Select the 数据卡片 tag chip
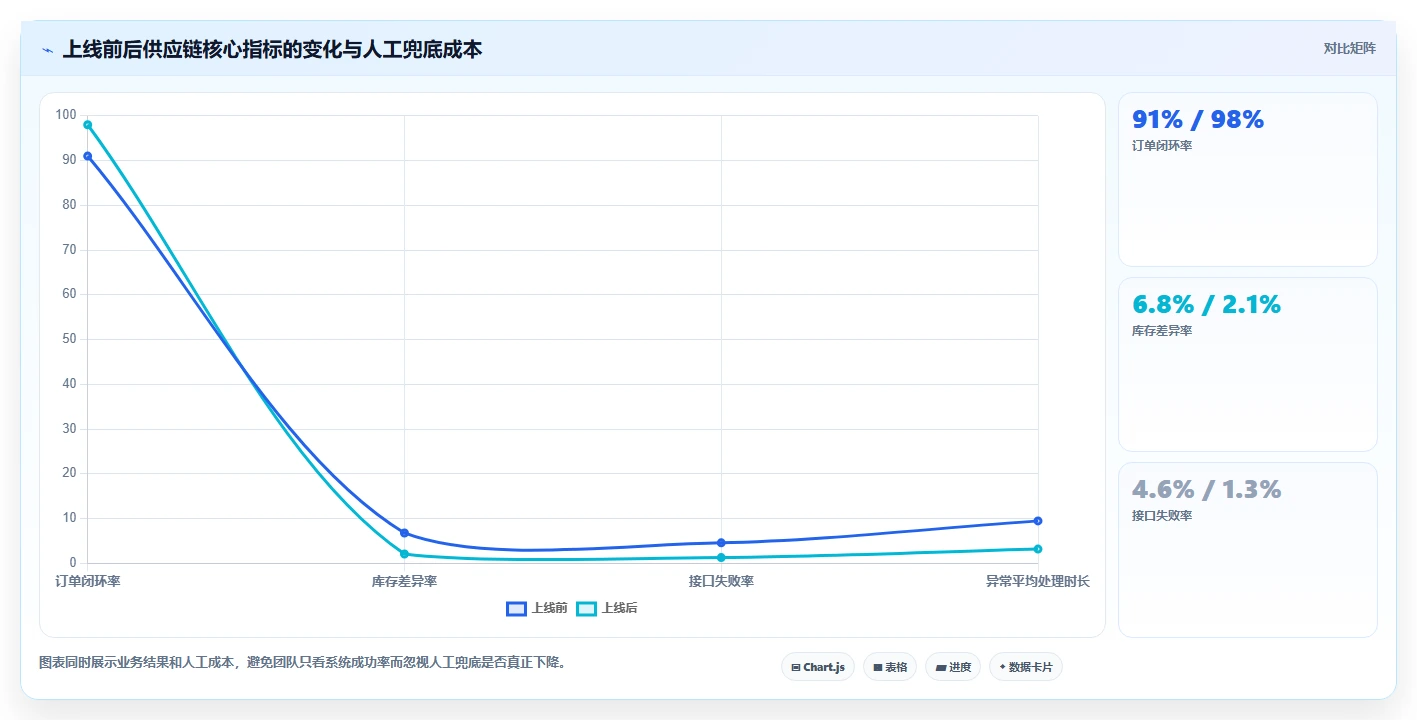 [1026, 667]
